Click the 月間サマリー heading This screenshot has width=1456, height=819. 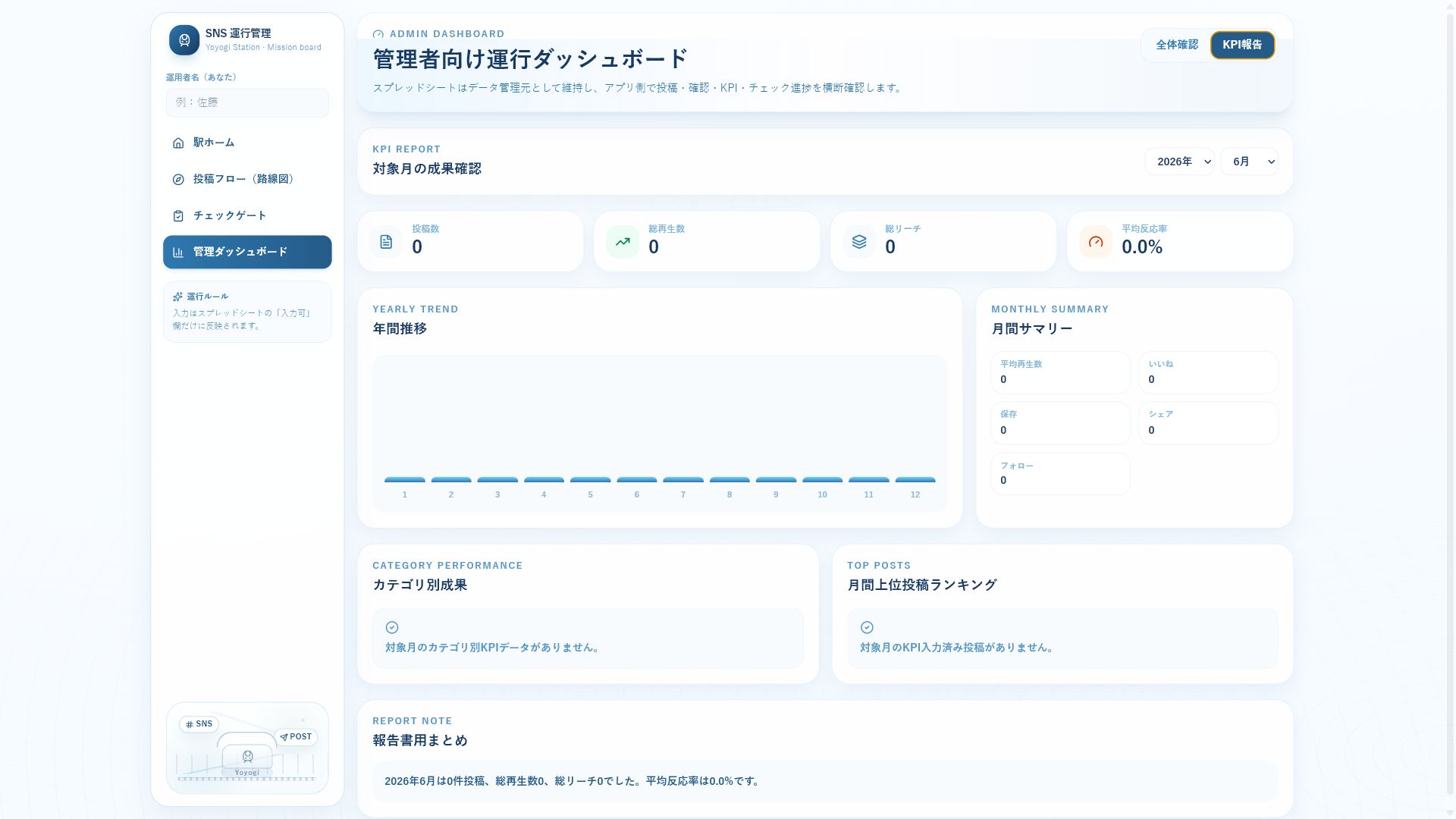[1032, 329]
